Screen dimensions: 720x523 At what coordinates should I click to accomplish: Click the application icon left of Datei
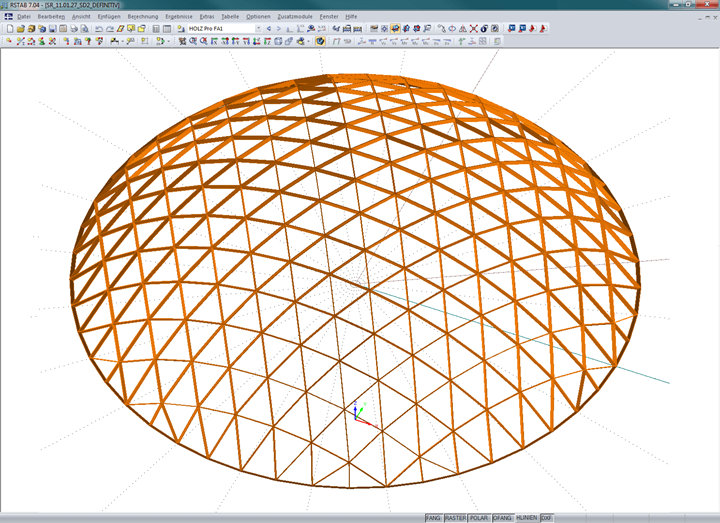point(8,17)
